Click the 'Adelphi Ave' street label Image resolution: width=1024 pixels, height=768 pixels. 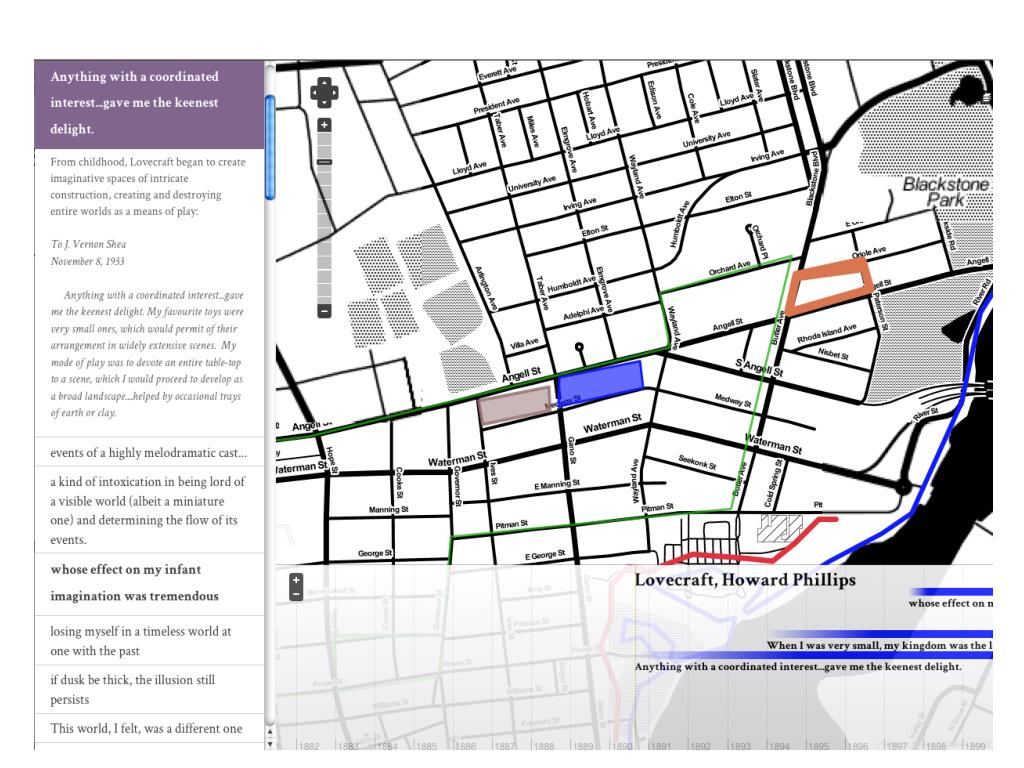583,313
